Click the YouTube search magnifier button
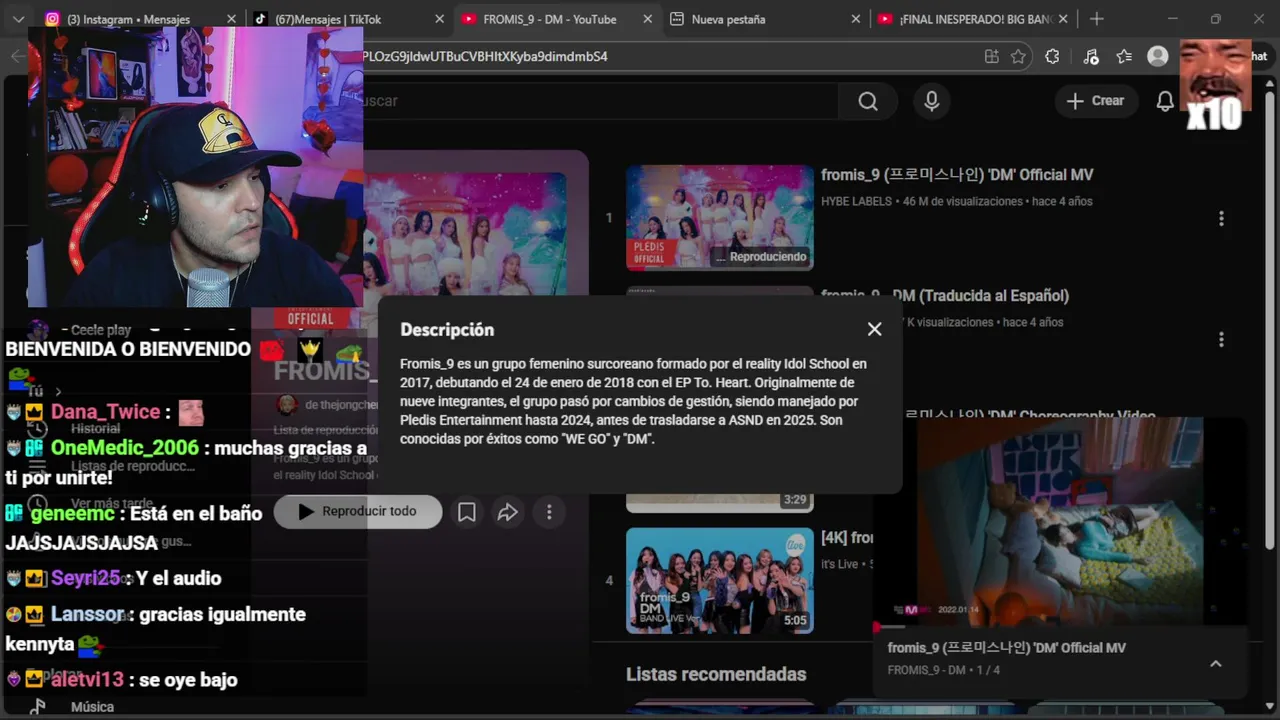This screenshot has height=720, width=1280. (x=868, y=101)
